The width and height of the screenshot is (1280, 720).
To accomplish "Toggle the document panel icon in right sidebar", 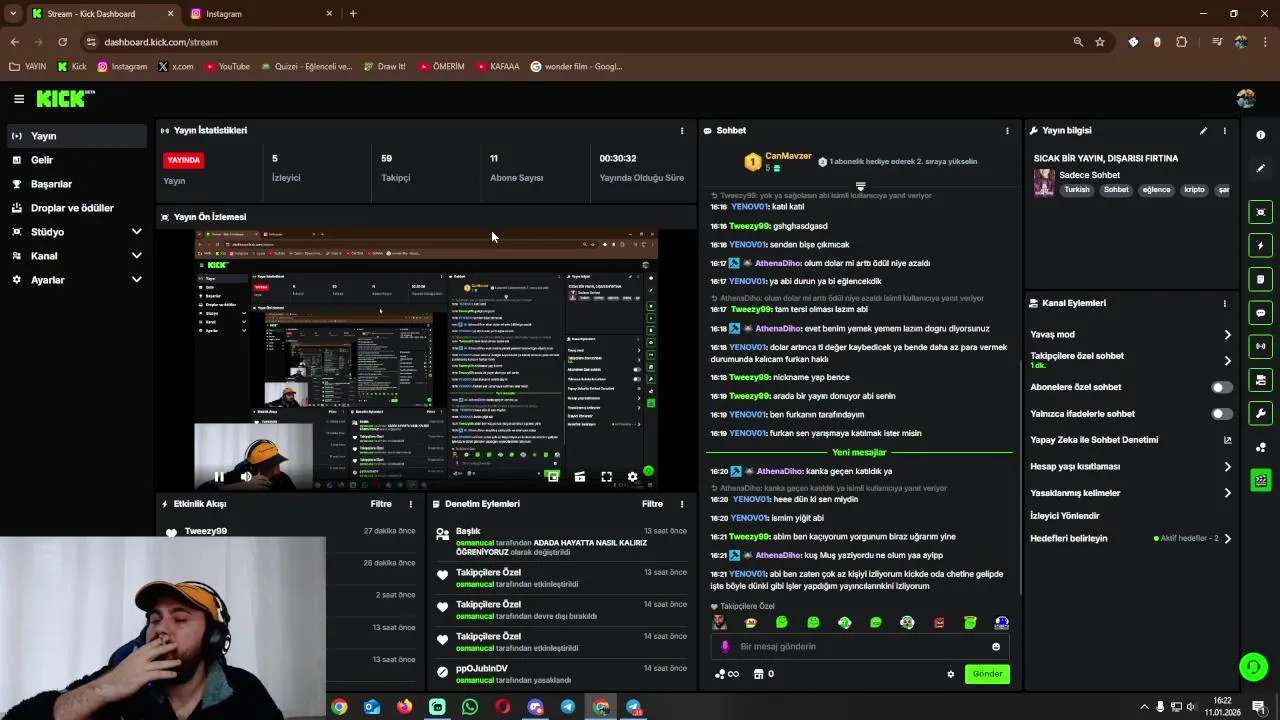I will click(1260, 279).
